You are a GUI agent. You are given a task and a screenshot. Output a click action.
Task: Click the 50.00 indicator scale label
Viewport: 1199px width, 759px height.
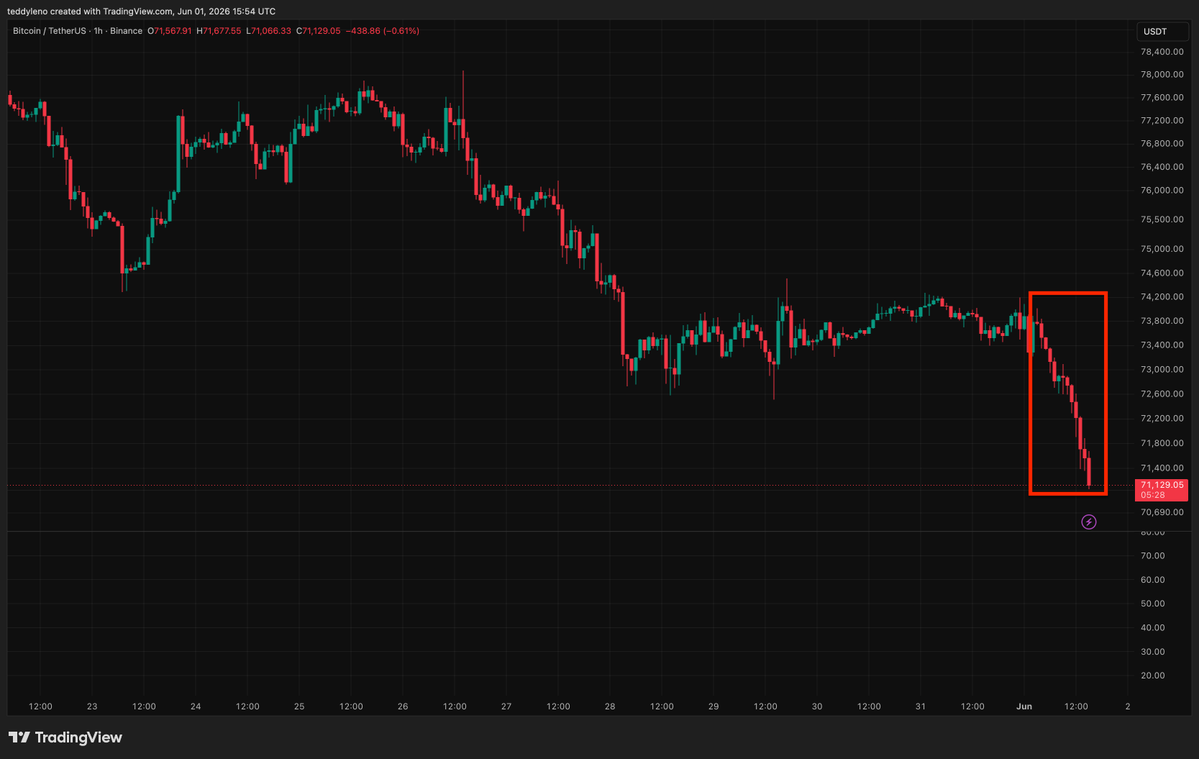(x=1152, y=604)
